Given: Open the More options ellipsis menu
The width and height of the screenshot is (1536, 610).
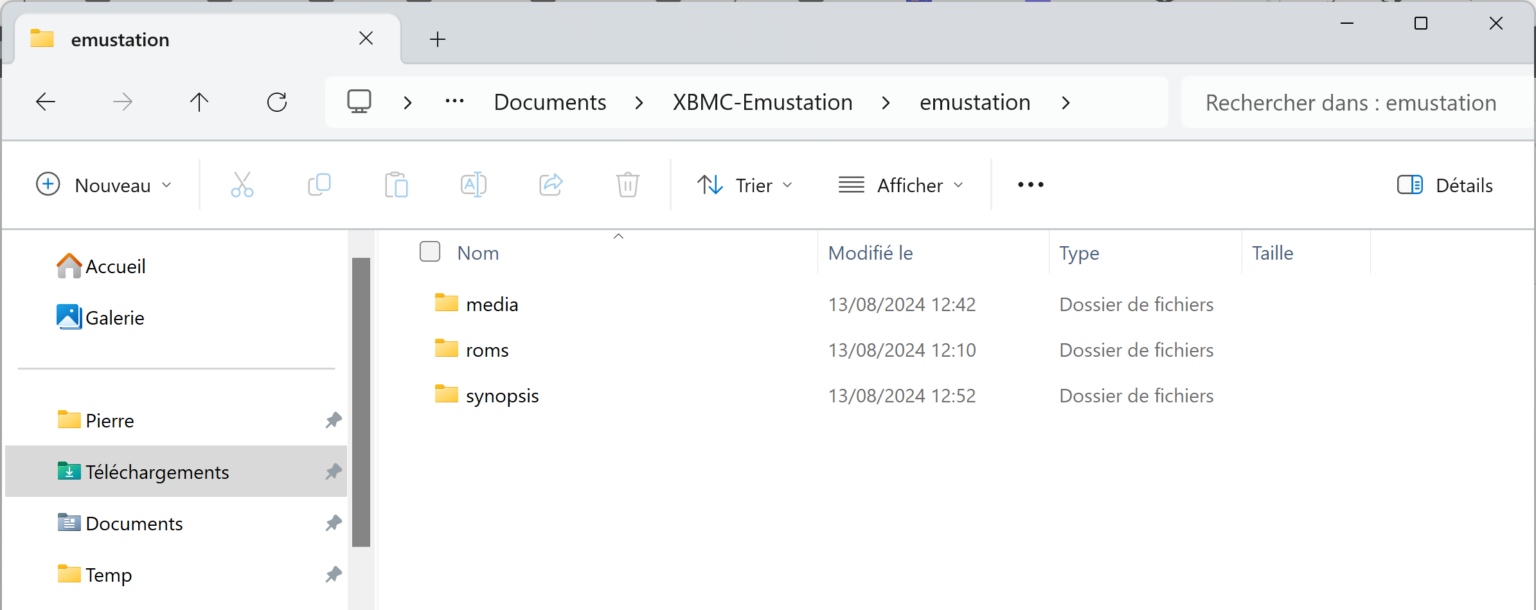Looking at the screenshot, I should tap(1030, 184).
